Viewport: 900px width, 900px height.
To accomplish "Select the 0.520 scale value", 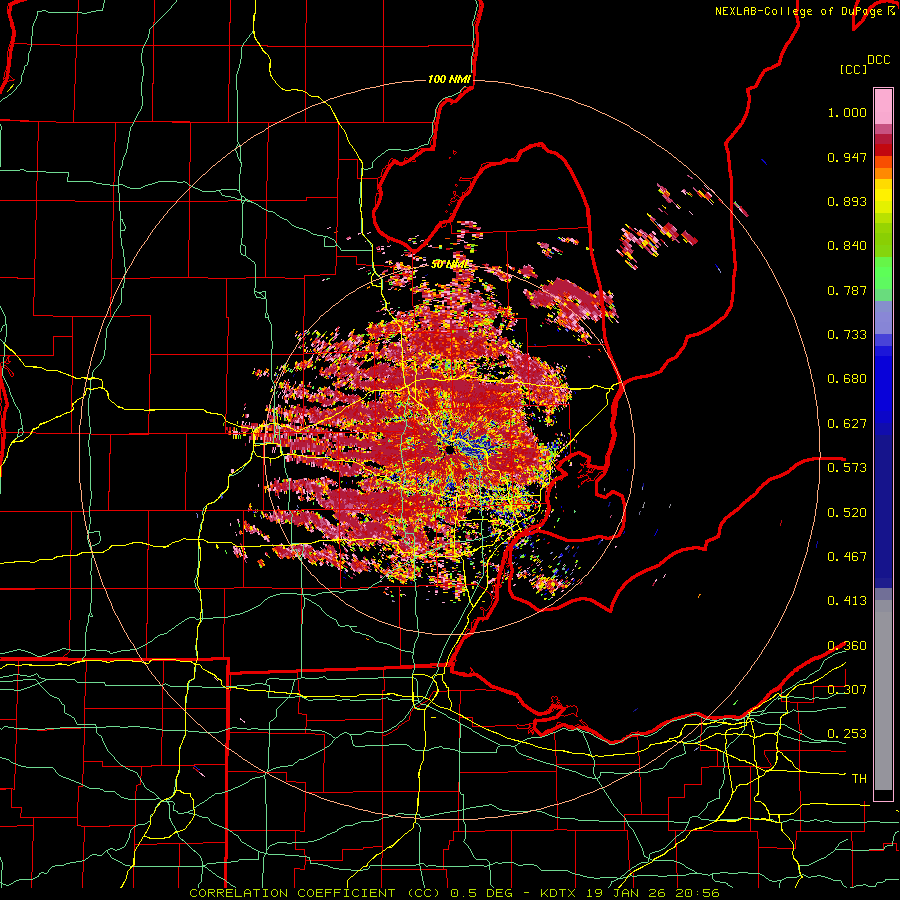I will pyautogui.click(x=847, y=513).
